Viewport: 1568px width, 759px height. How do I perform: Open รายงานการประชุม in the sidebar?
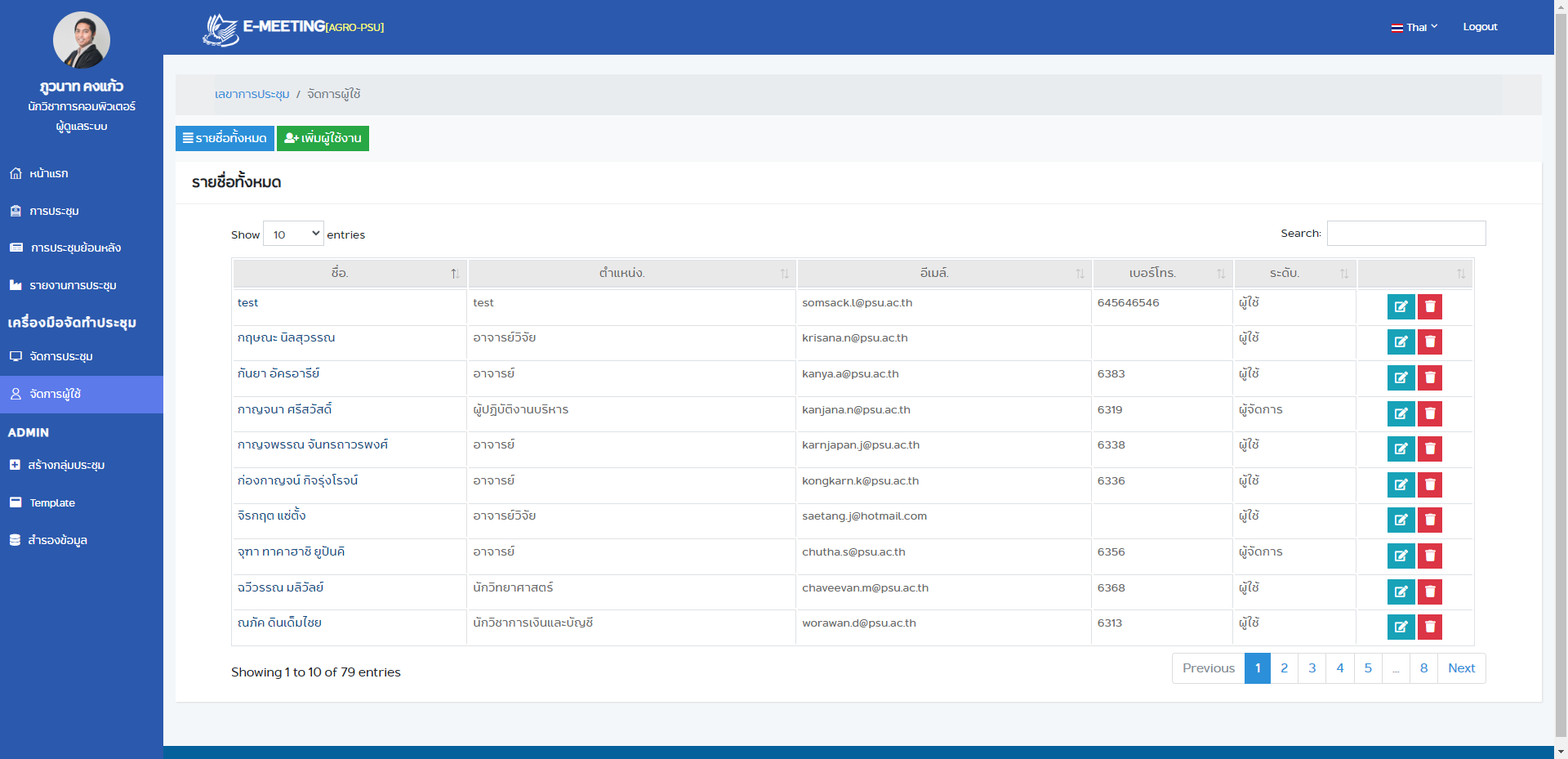tap(82, 285)
